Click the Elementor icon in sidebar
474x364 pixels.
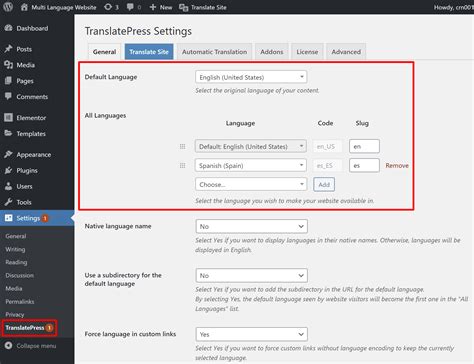[x=9, y=117]
